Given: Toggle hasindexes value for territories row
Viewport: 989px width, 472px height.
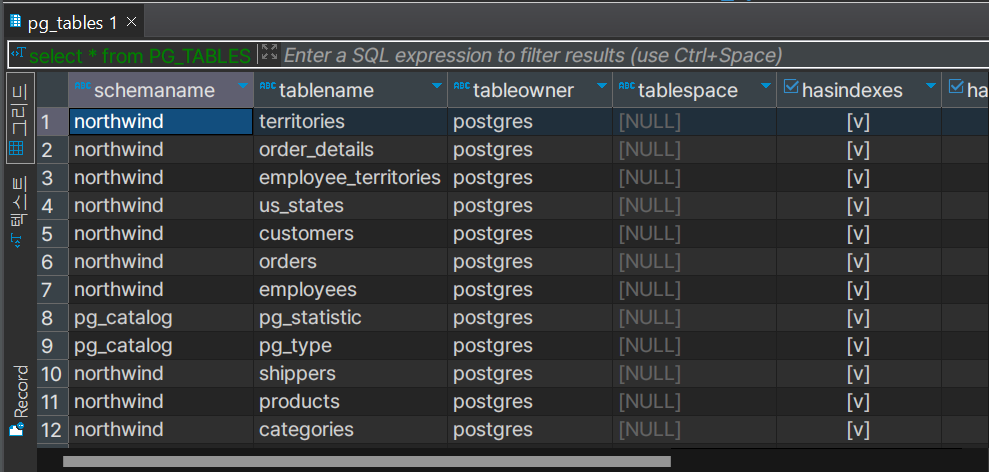Looking at the screenshot, I should tap(858, 121).
